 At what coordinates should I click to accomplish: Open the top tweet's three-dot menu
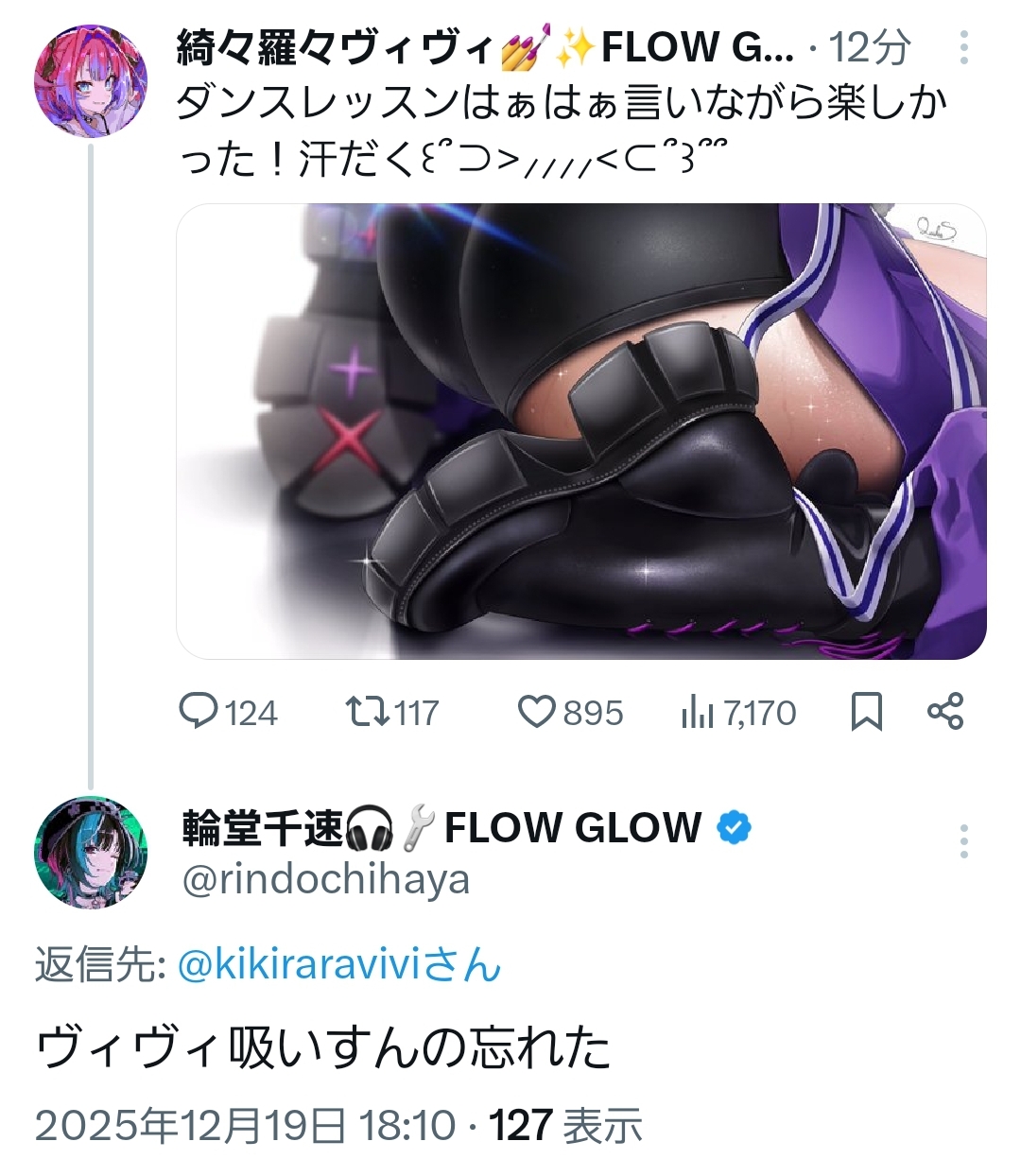pos(963,47)
